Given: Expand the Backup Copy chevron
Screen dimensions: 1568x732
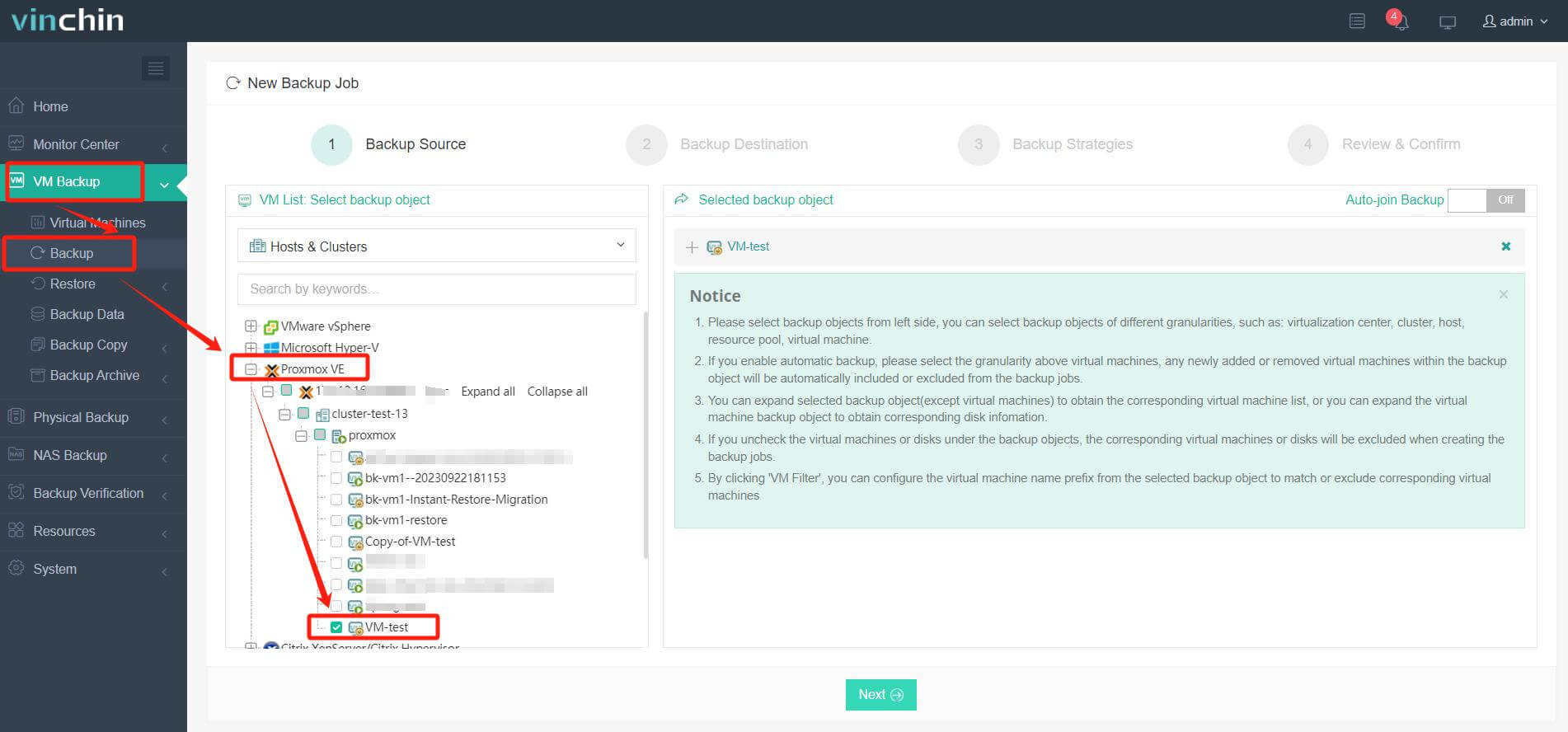Looking at the screenshot, I should pyautogui.click(x=165, y=348).
